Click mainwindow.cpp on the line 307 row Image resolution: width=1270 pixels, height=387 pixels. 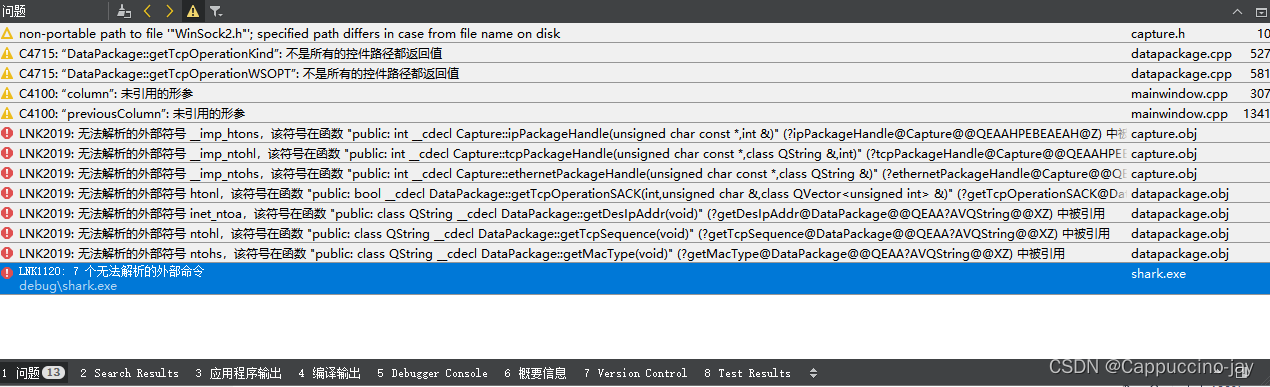[1179, 93]
